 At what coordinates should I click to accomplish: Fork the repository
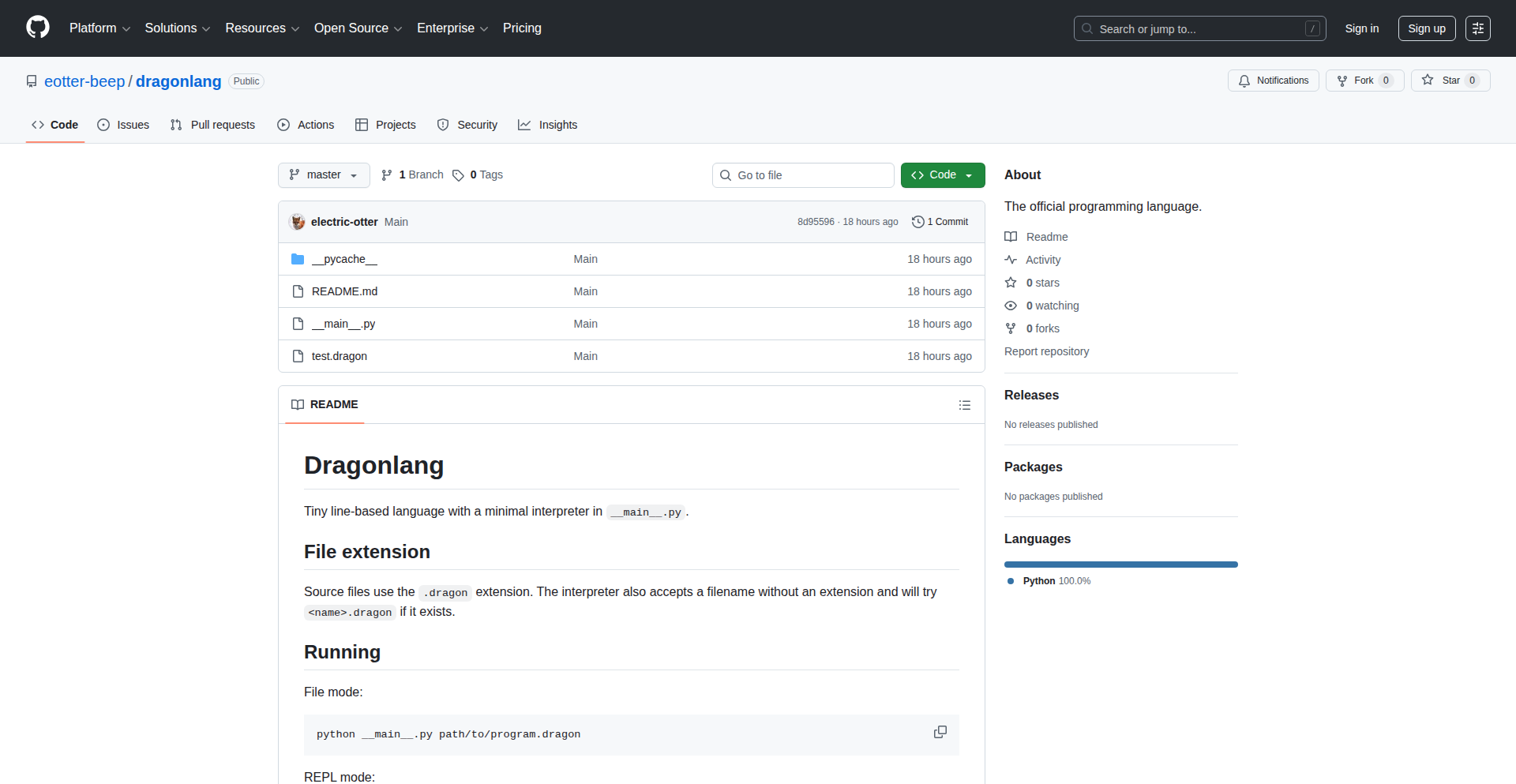1364,80
